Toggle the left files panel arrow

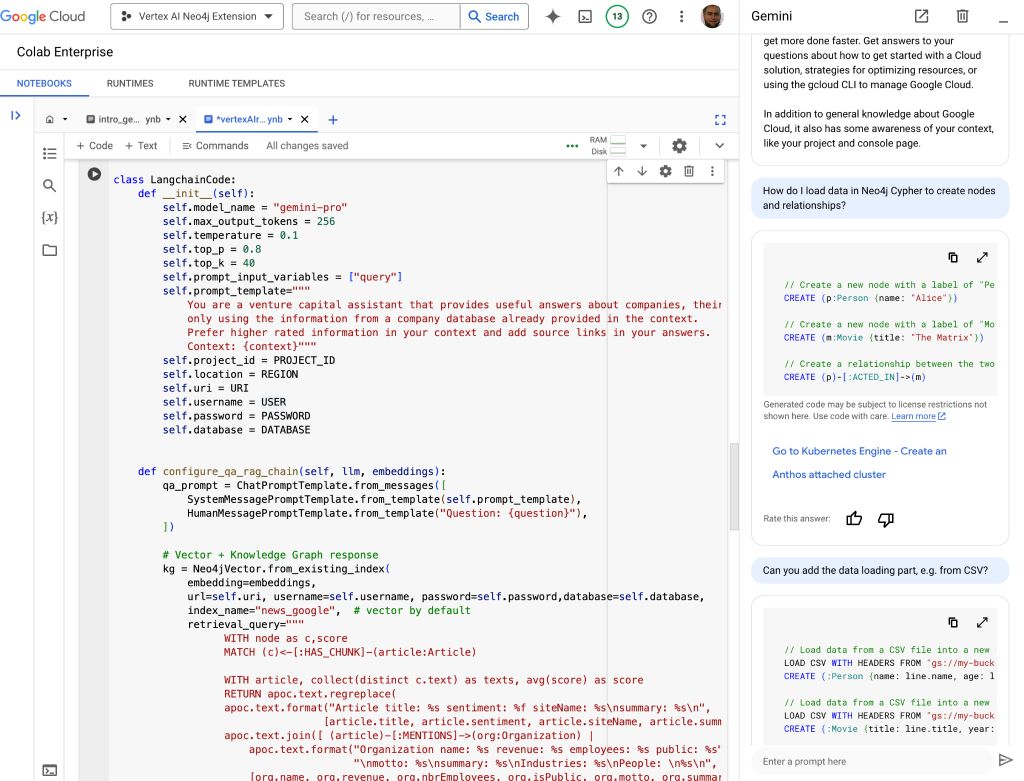(x=16, y=116)
